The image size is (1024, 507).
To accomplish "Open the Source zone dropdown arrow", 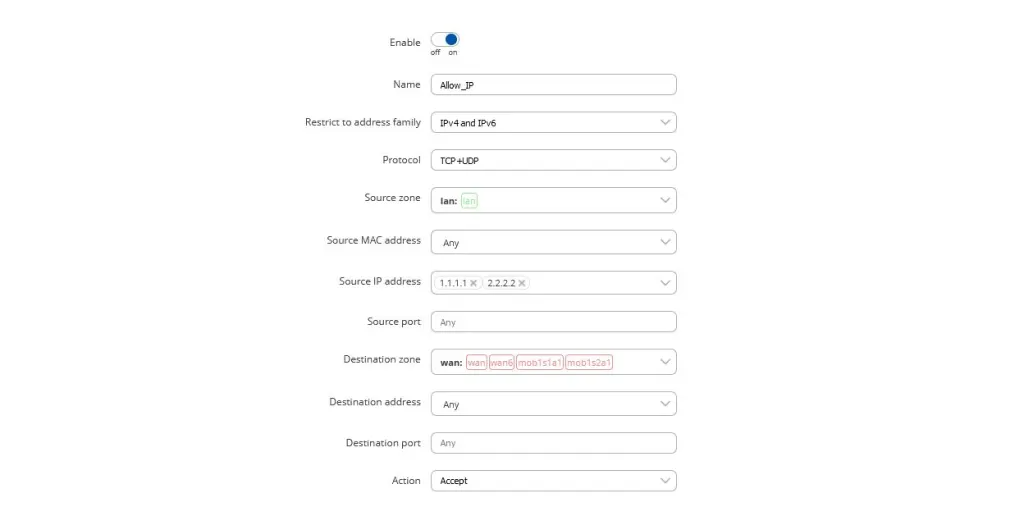I will pos(665,200).
